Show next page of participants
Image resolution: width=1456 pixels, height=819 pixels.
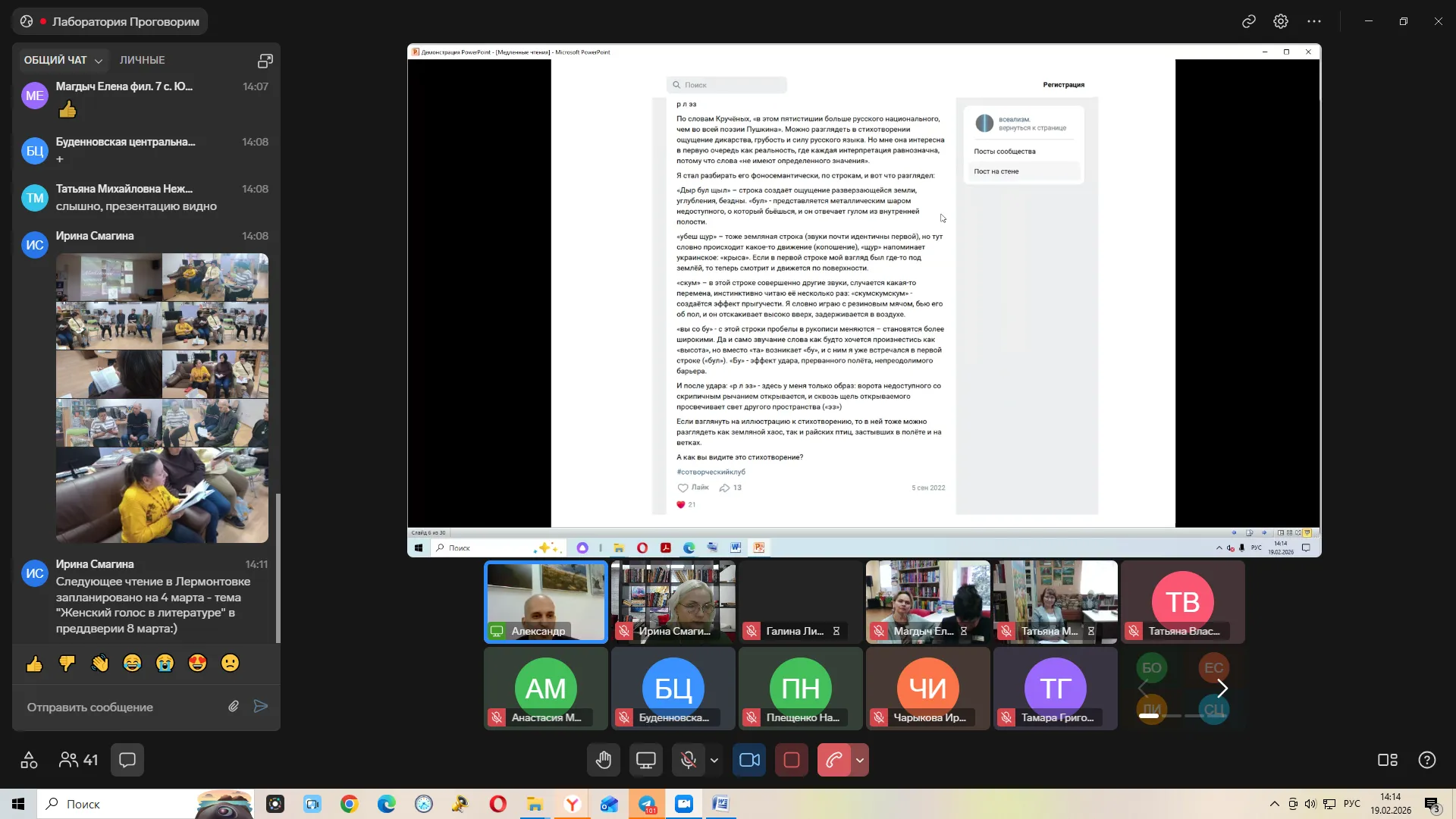pos(1222,689)
